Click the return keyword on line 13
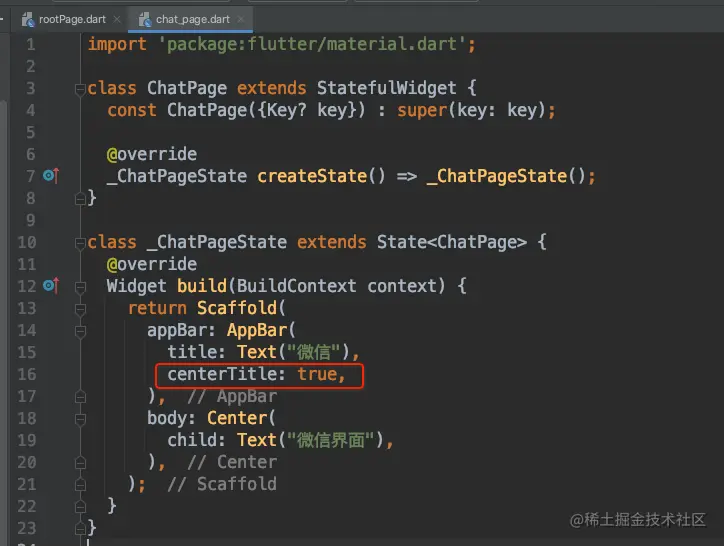The width and height of the screenshot is (724, 546). pyautogui.click(x=157, y=308)
